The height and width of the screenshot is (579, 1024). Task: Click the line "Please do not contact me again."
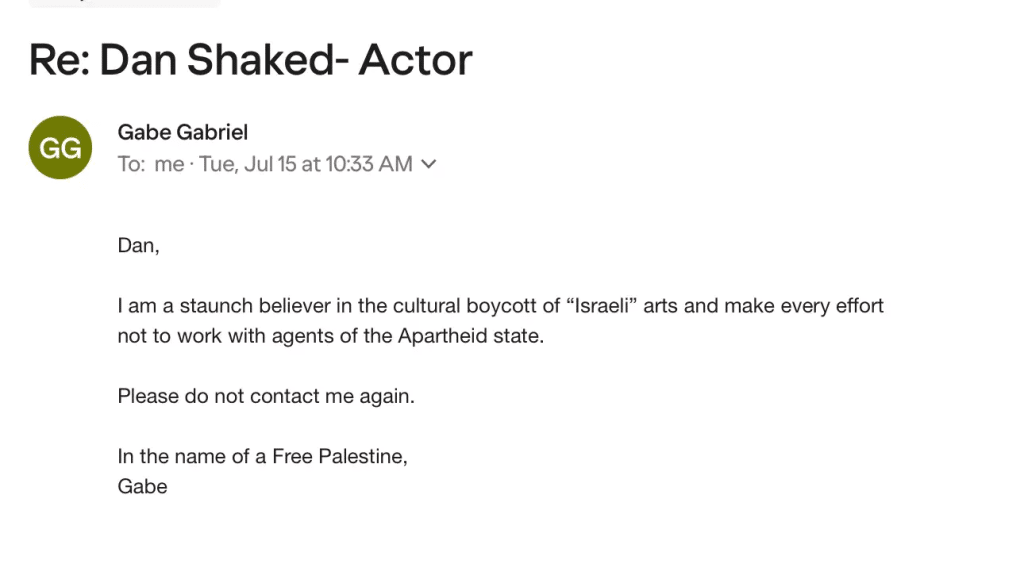(x=266, y=396)
